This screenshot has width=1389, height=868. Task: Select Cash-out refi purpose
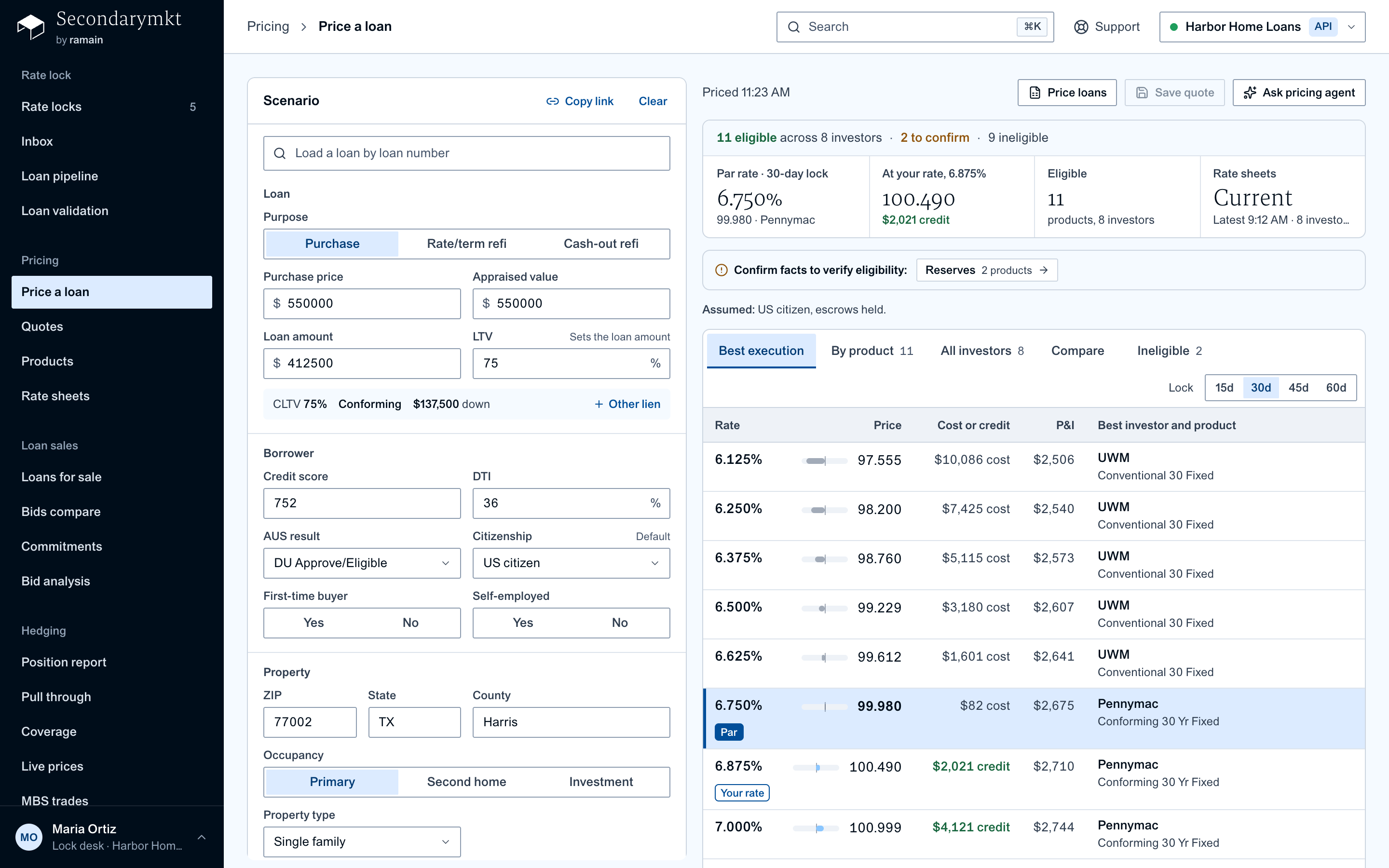pyautogui.click(x=601, y=244)
